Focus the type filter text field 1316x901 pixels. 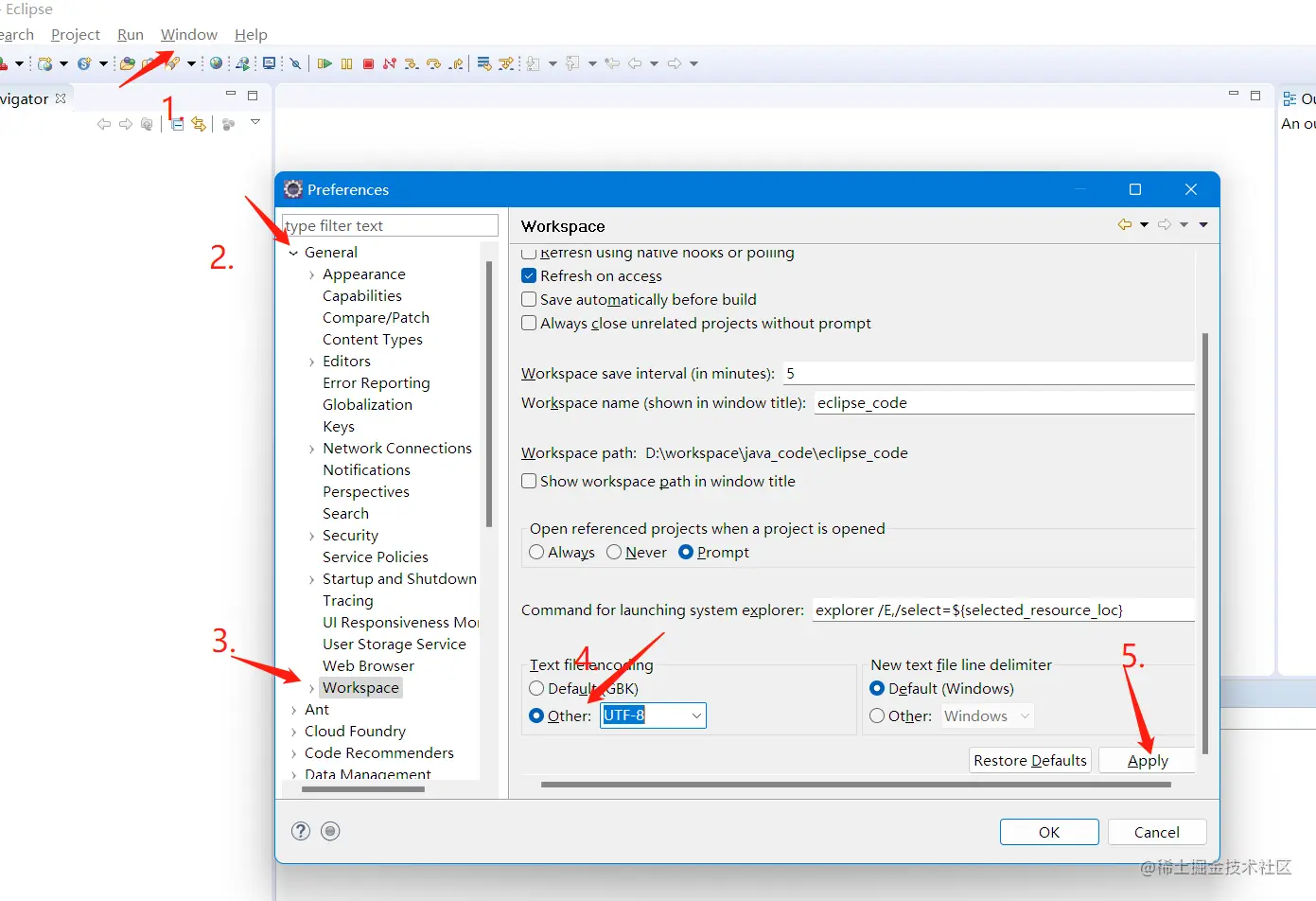(x=390, y=225)
